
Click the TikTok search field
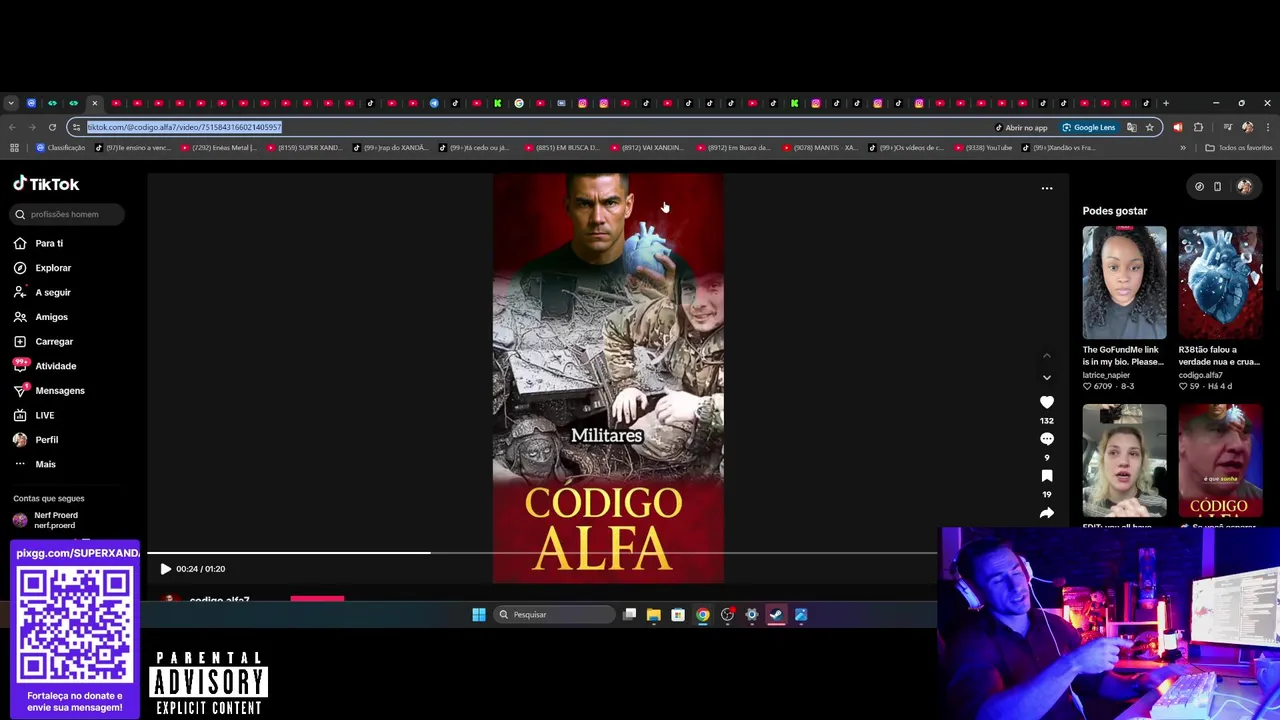(x=68, y=214)
